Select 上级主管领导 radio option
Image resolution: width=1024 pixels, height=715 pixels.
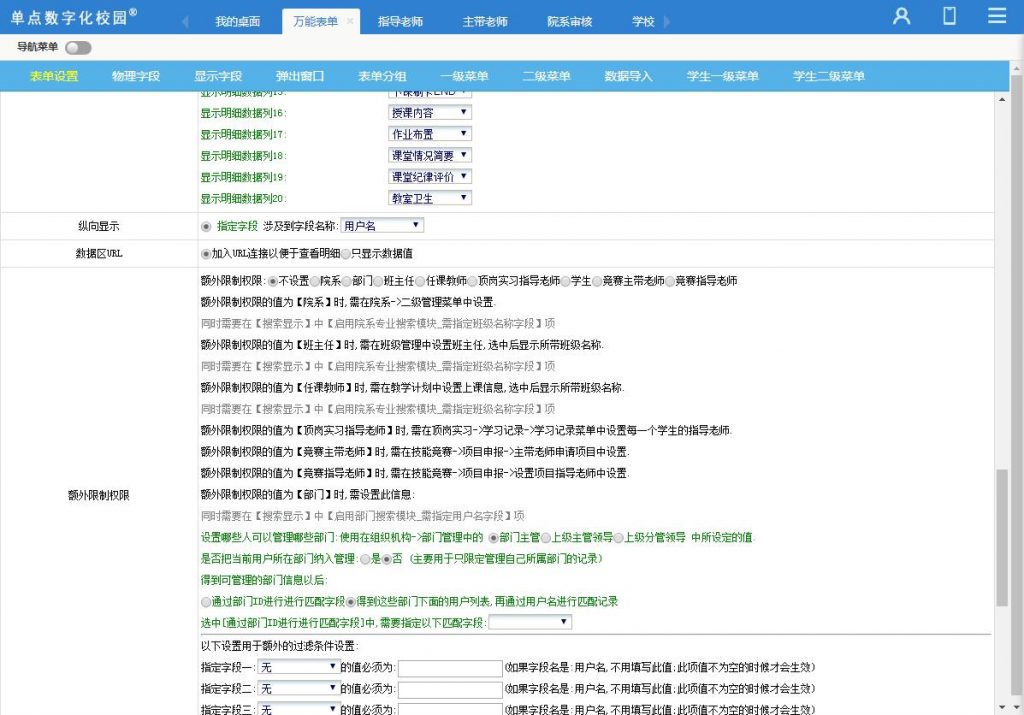pos(546,538)
